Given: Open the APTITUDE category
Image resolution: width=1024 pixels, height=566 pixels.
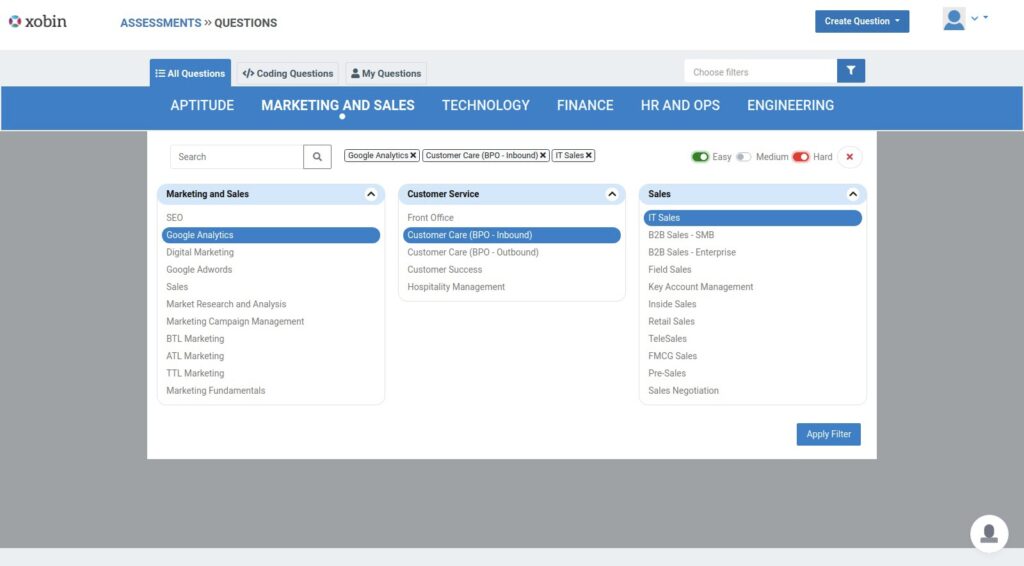Looking at the screenshot, I should point(202,106).
